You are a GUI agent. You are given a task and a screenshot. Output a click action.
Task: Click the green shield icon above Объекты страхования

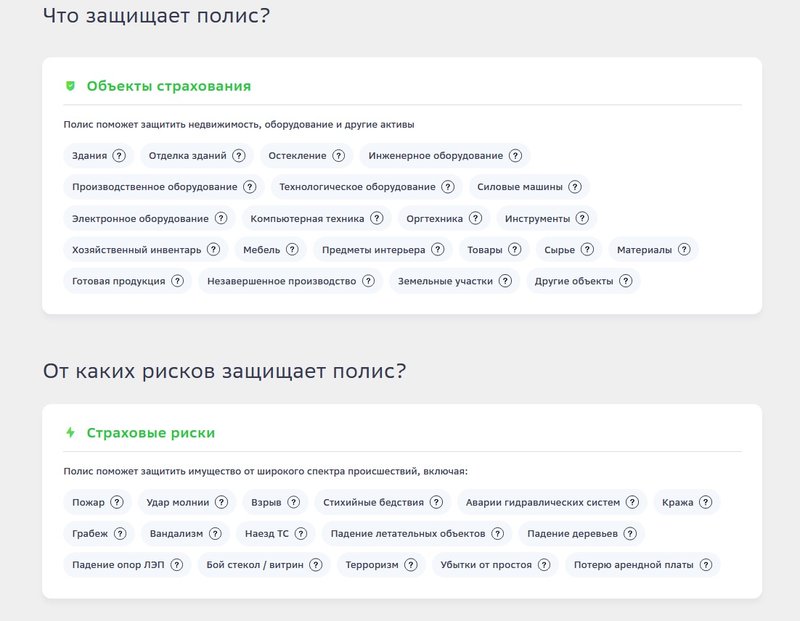tap(68, 85)
